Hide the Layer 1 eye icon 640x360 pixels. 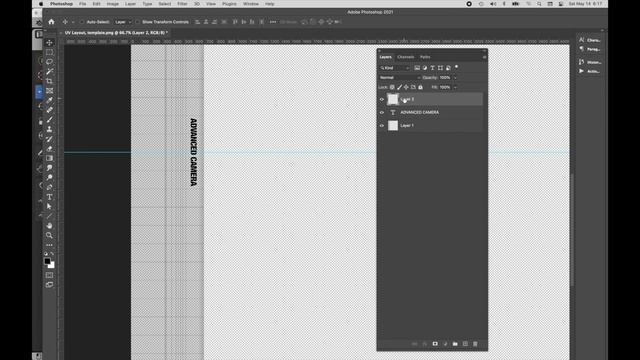click(382, 126)
